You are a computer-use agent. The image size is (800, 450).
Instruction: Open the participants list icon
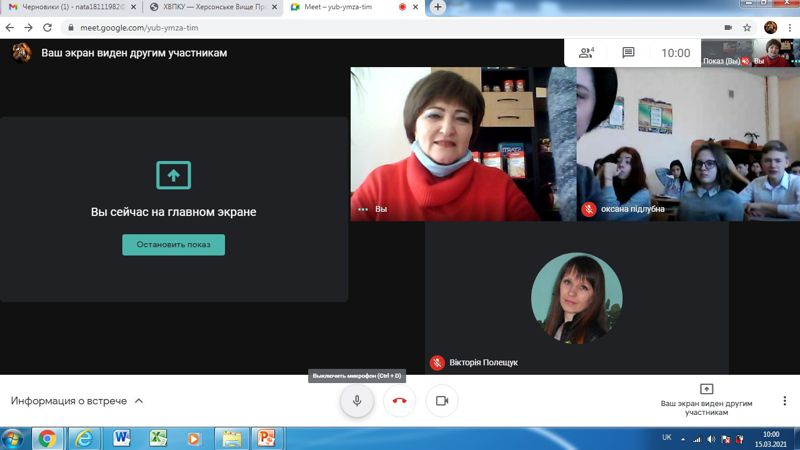click(x=586, y=53)
